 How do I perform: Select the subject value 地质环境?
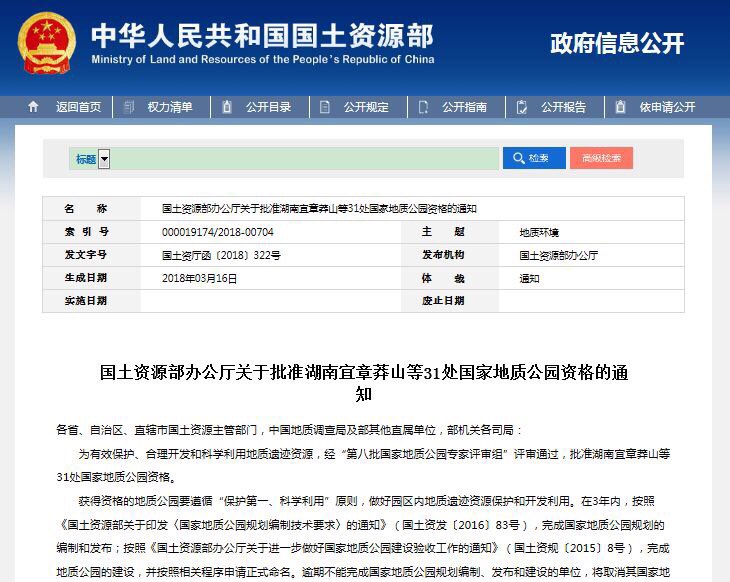539,232
